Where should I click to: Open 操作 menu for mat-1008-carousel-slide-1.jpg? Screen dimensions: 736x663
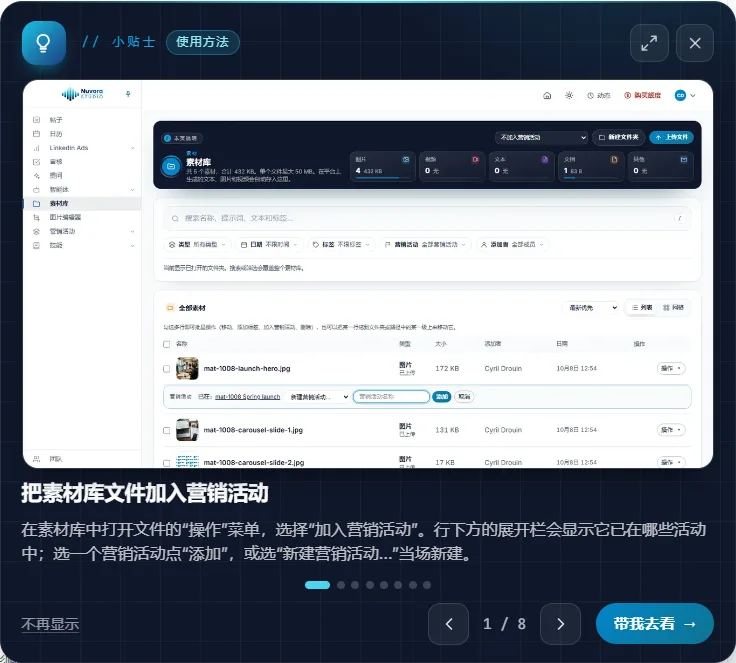click(x=671, y=430)
